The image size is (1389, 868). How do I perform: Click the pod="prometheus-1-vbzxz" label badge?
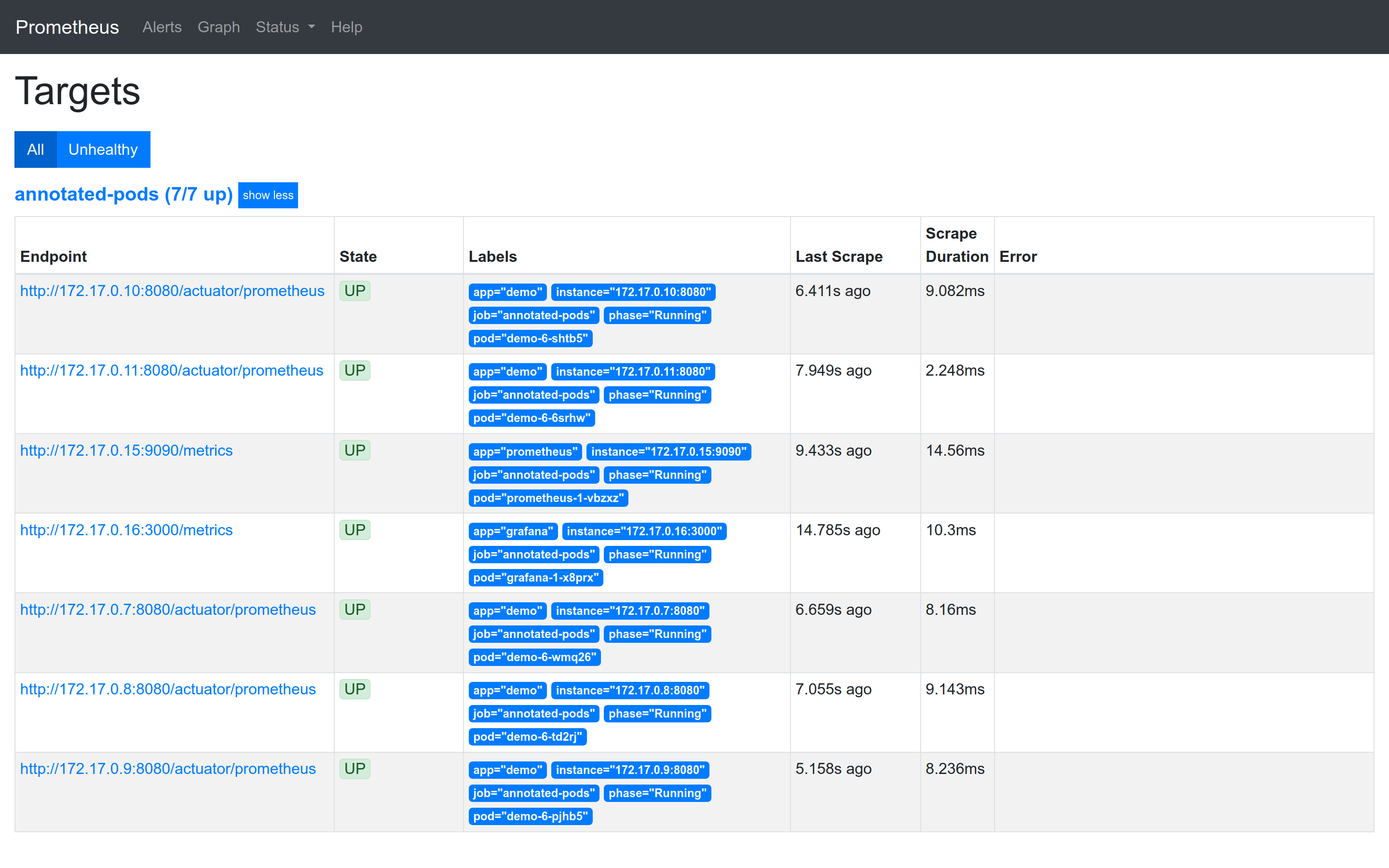(x=547, y=498)
